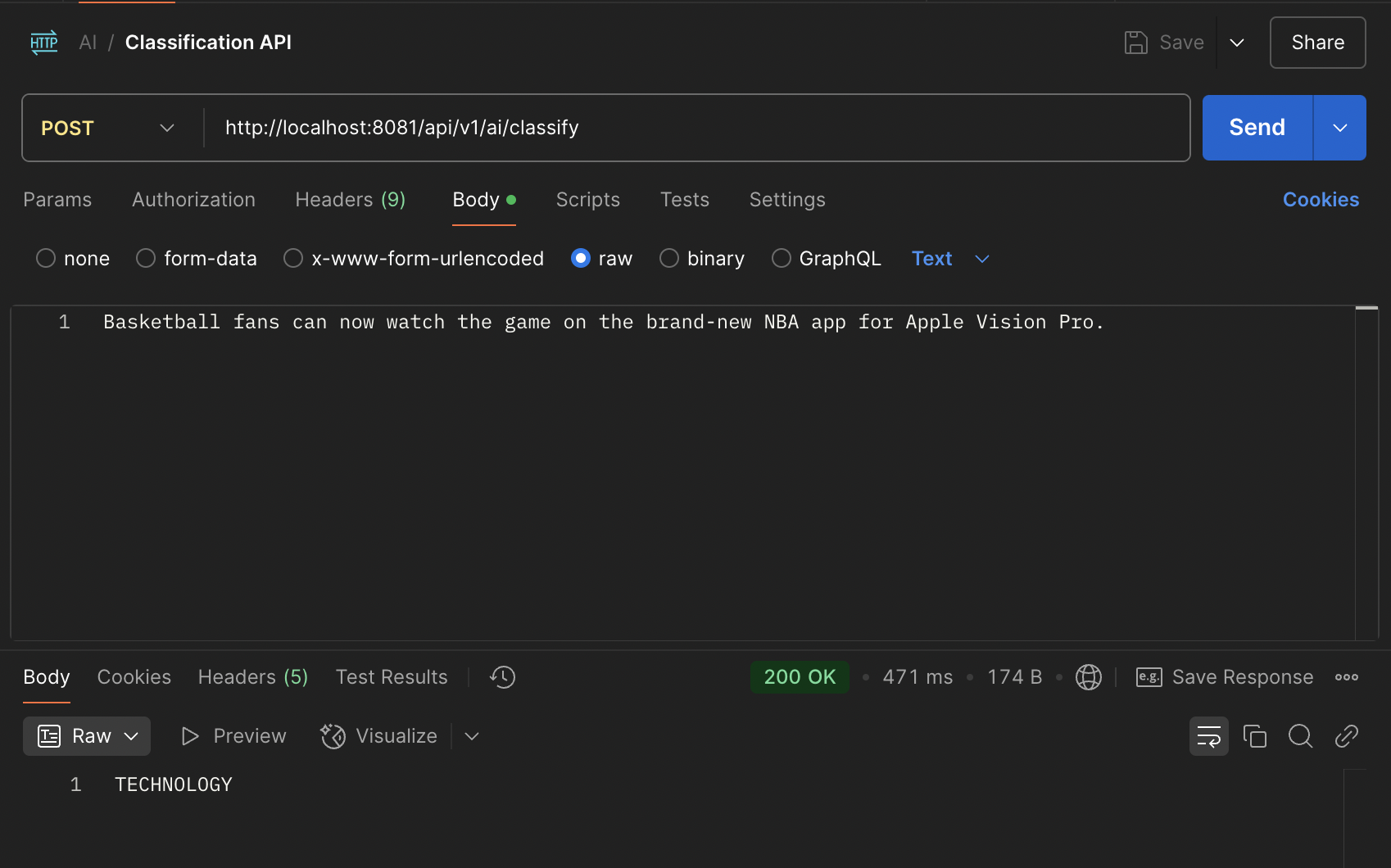
Task: Open the Tests tab
Action: coord(685,200)
